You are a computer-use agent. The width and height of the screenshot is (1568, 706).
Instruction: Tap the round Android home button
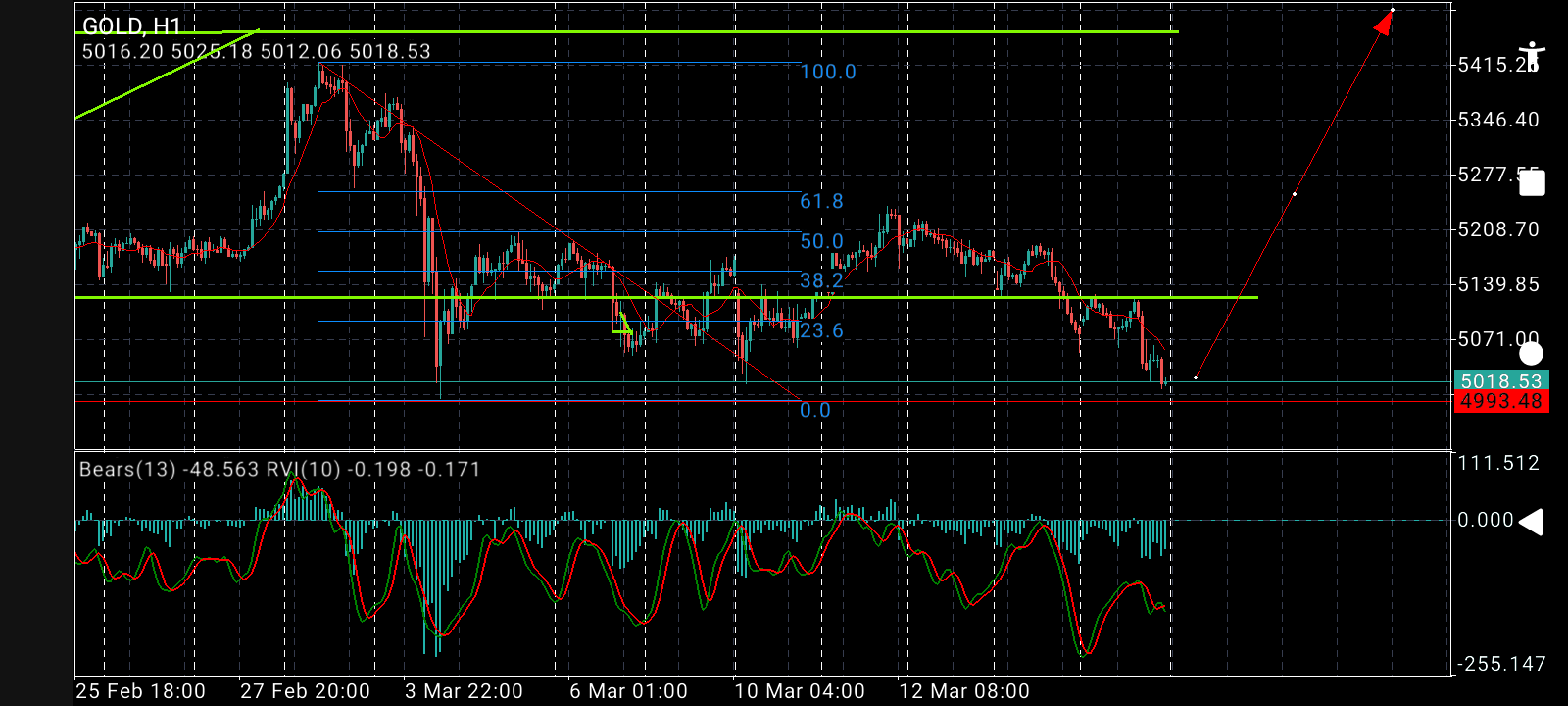click(x=1531, y=353)
